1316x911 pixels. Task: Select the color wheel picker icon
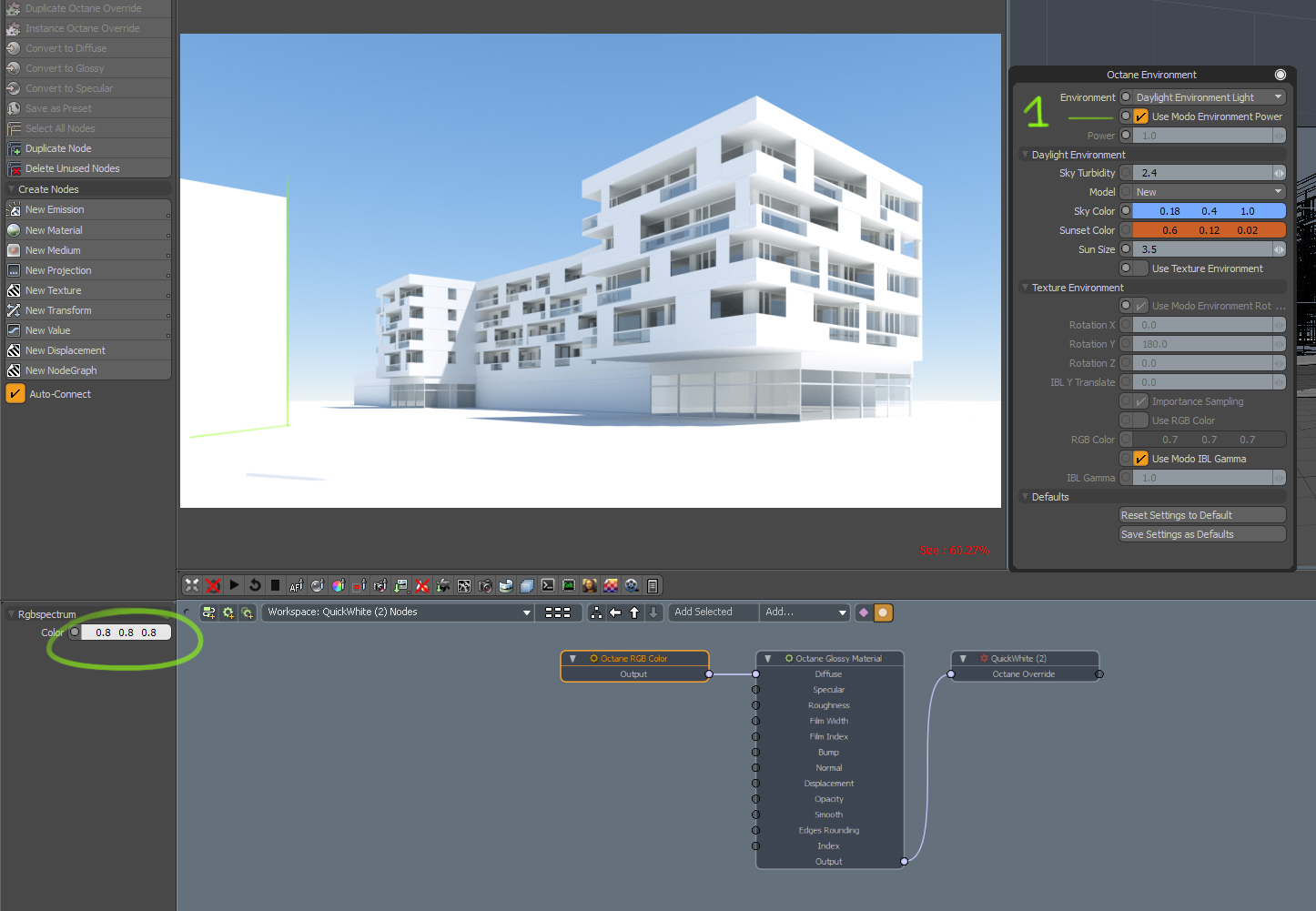point(338,585)
